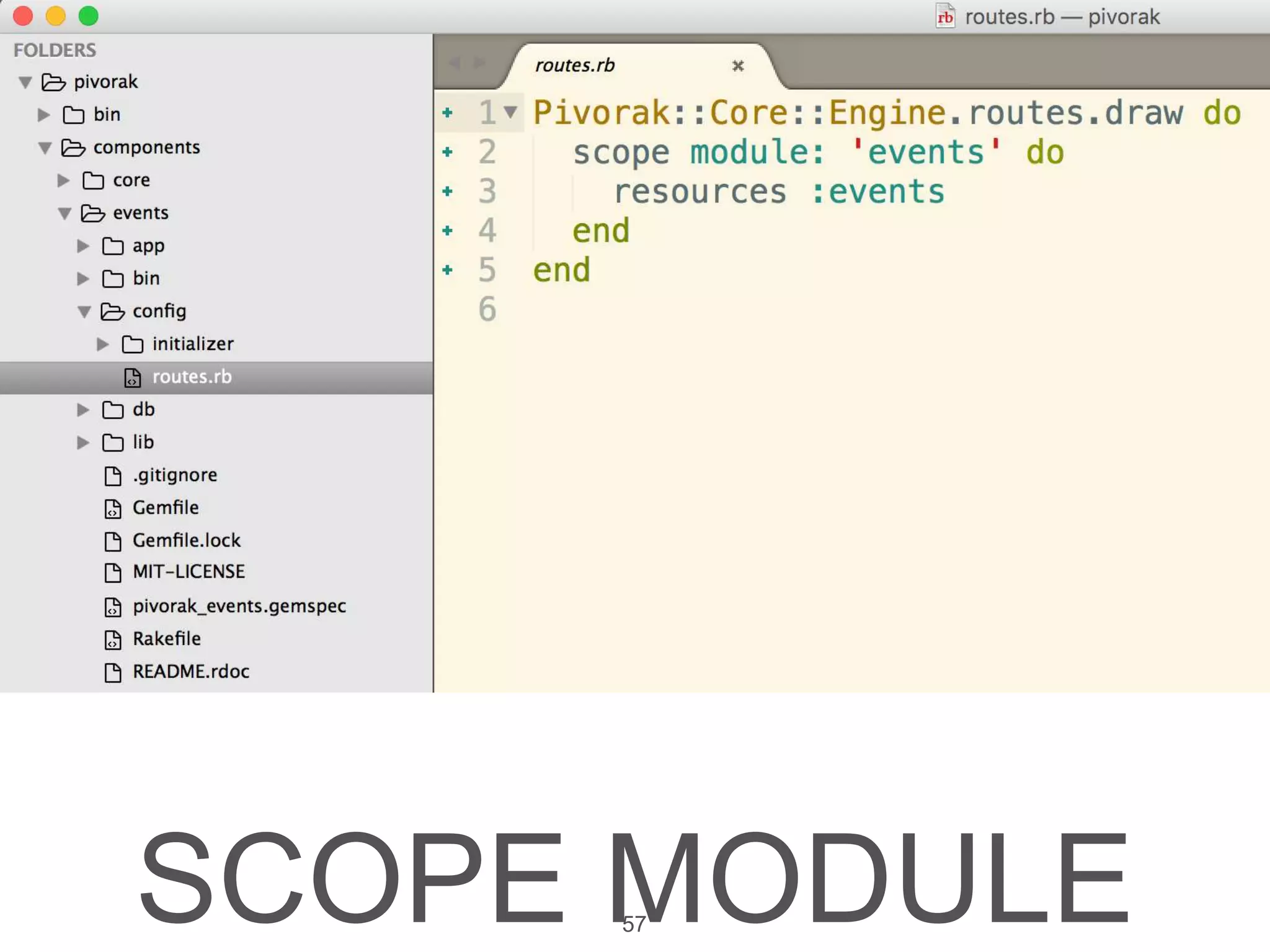Click the MIT-LICENSE file icon
1270x952 pixels.
[x=113, y=573]
